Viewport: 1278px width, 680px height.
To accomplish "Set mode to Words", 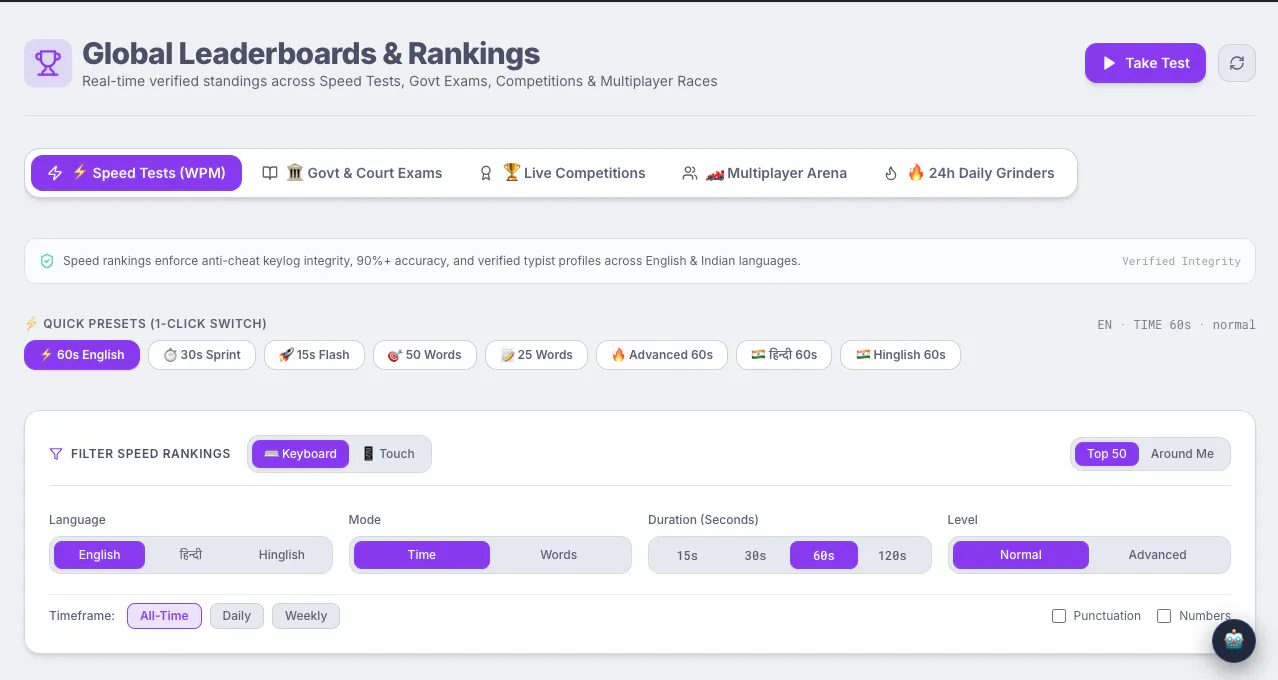I will (559, 555).
